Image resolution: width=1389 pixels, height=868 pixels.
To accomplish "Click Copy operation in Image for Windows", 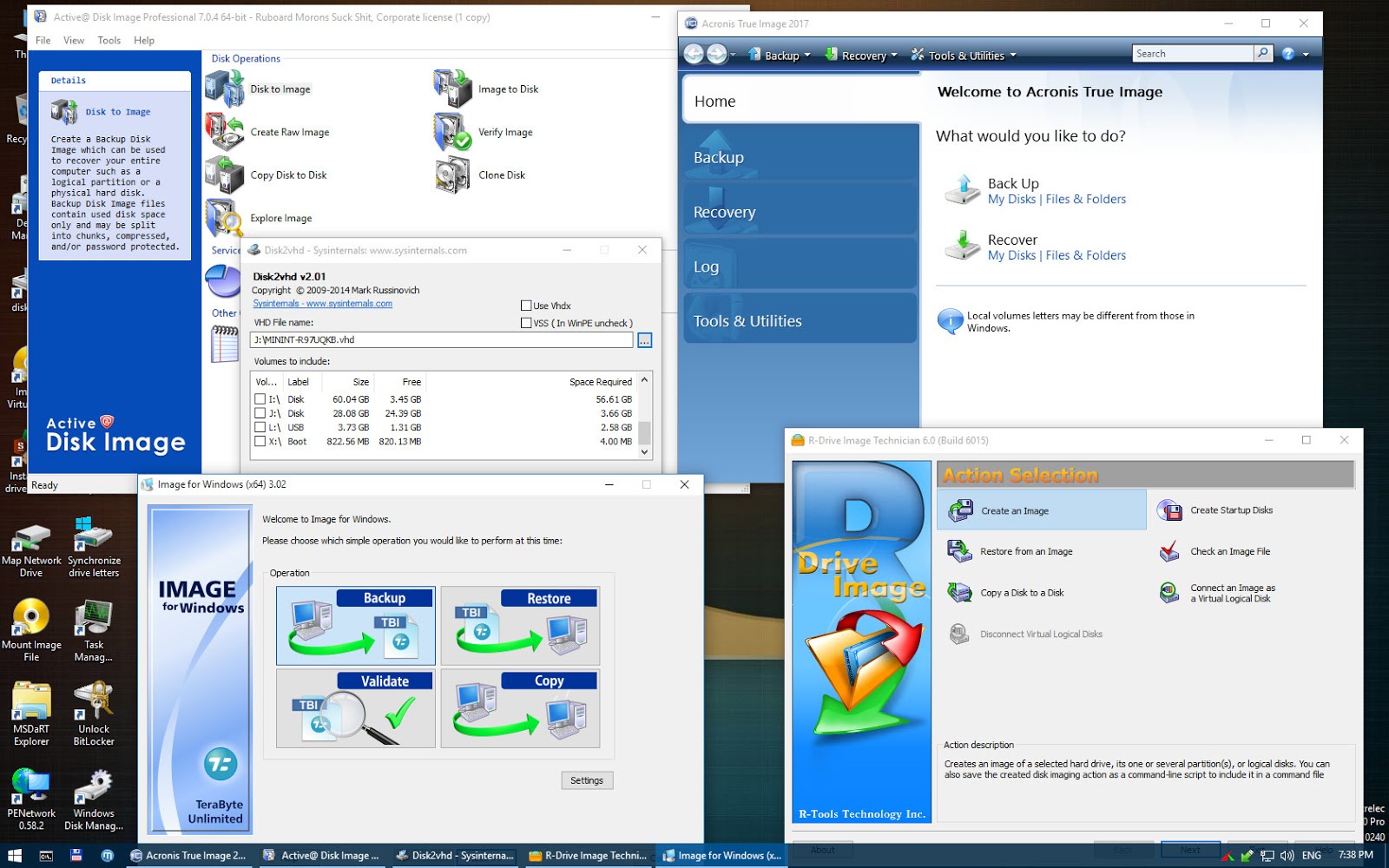I will (x=520, y=708).
